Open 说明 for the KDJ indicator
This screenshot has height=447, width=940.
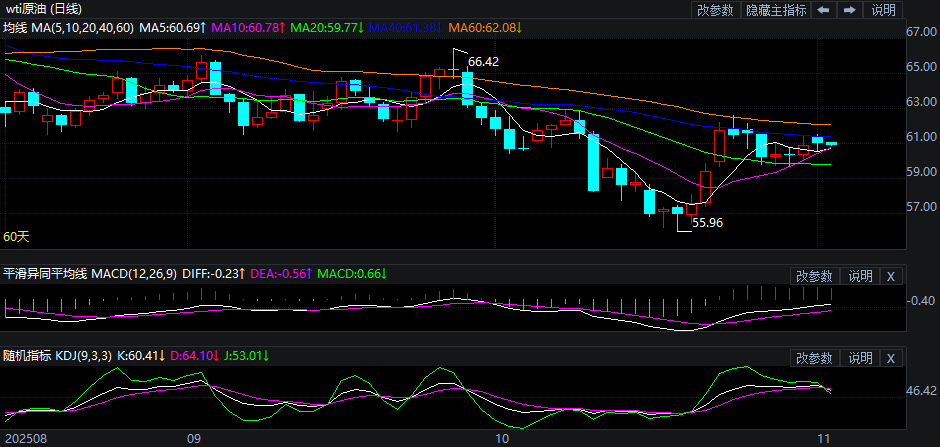[x=859, y=357]
